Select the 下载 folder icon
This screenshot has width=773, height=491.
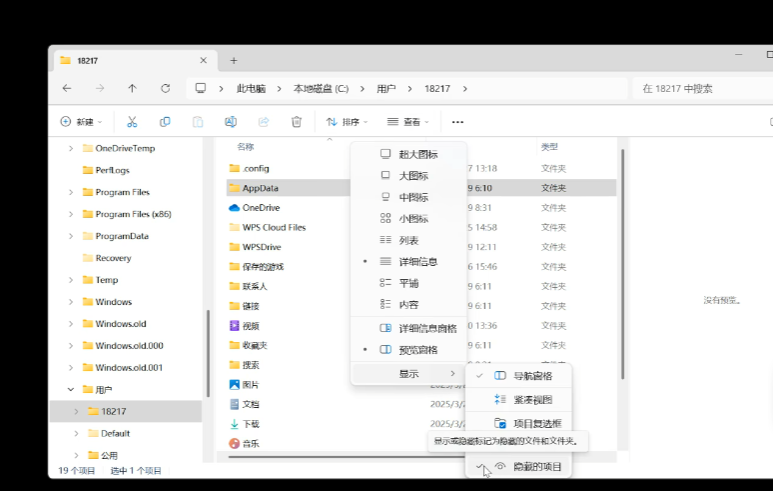[234, 424]
